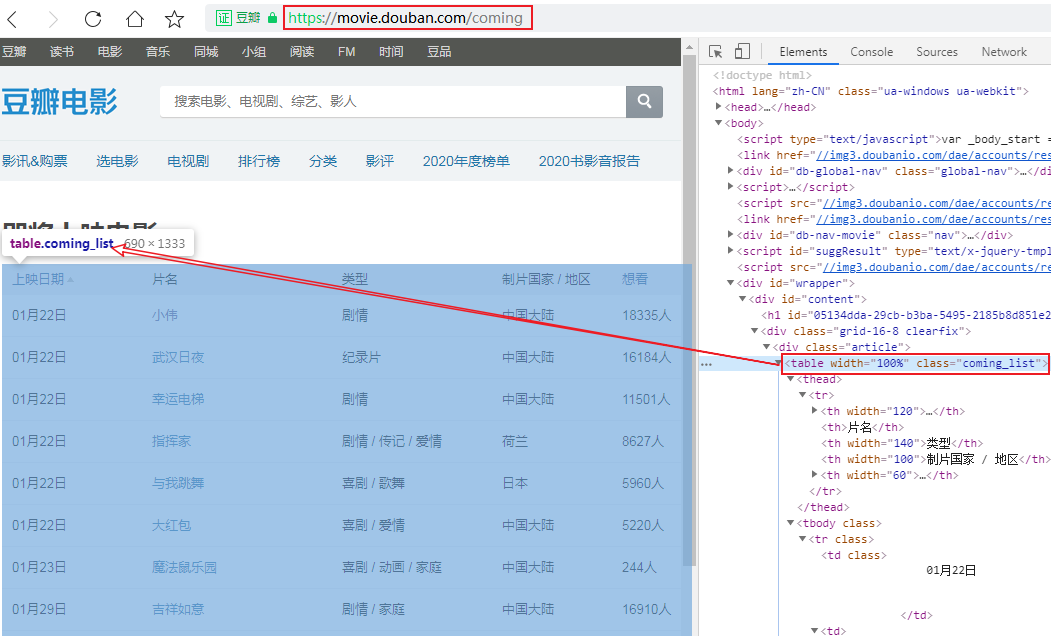The width and height of the screenshot is (1051, 636).
Task: Click the page scrollbar up arrow
Action: [x=688, y=48]
